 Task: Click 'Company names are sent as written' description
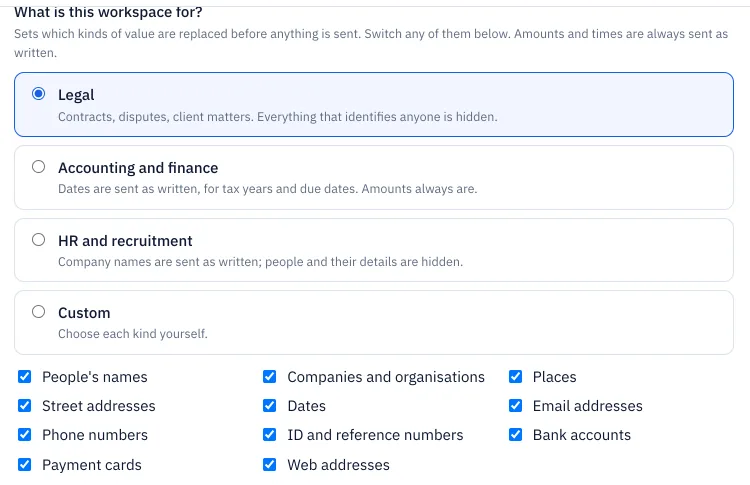pyautogui.click(x=261, y=262)
